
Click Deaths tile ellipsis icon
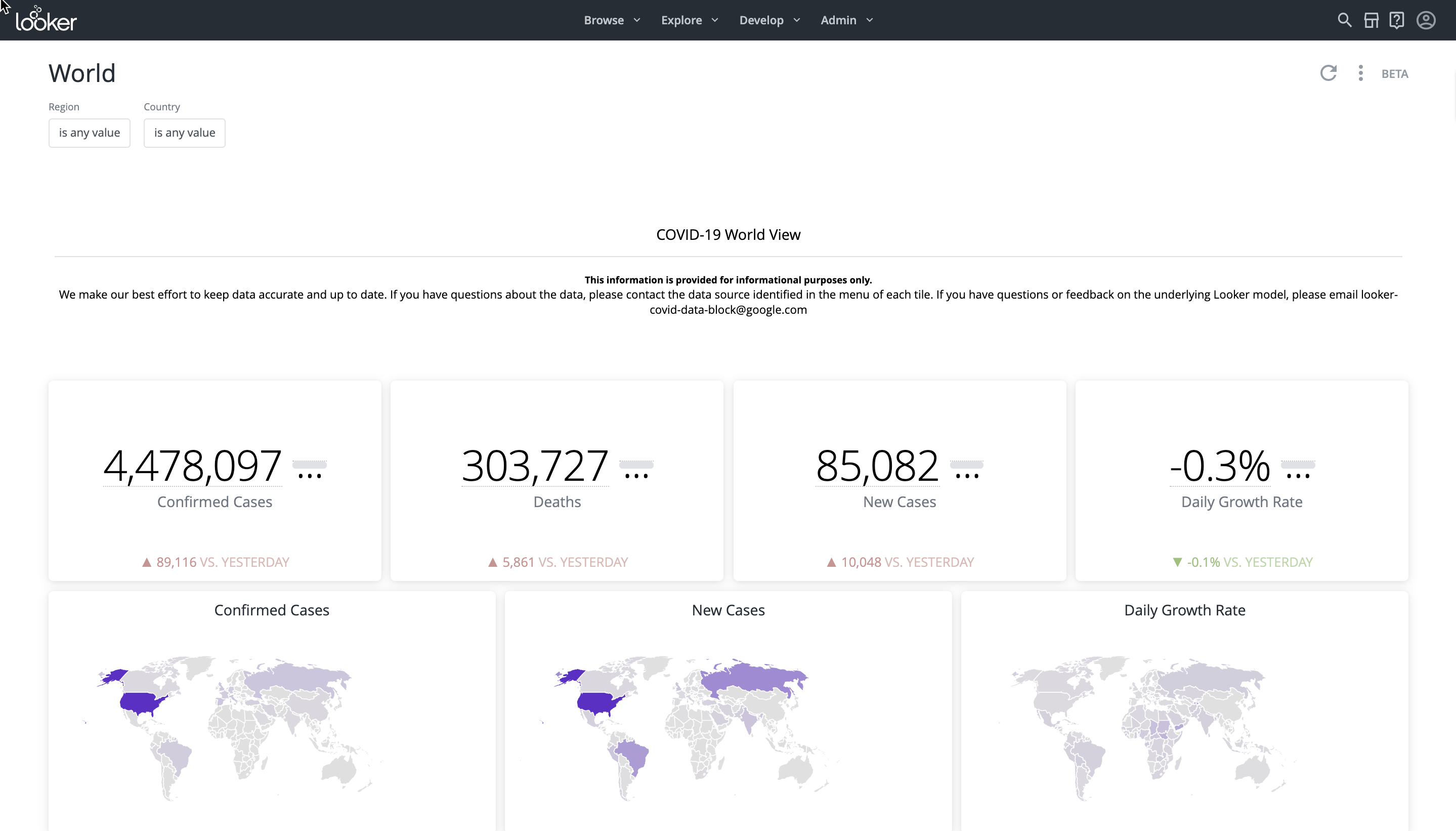pyautogui.click(x=636, y=475)
